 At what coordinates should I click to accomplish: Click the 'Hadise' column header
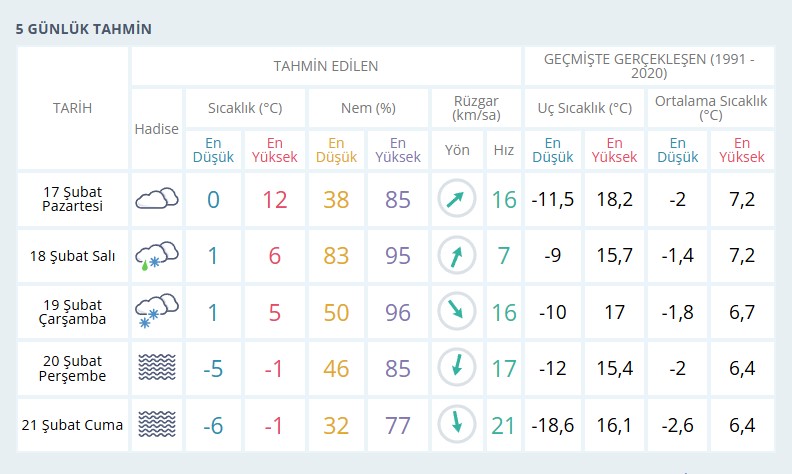[157, 129]
